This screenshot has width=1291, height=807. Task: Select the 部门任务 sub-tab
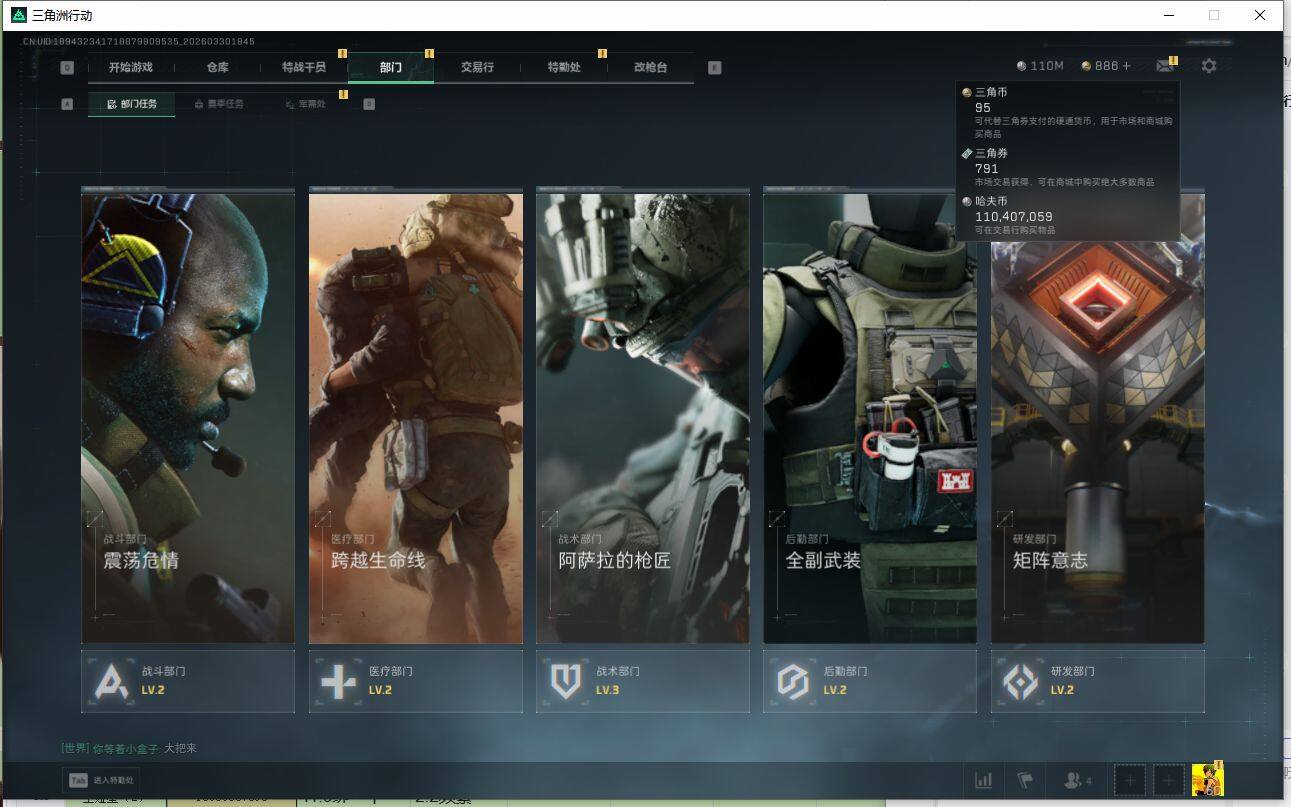[x=131, y=104]
